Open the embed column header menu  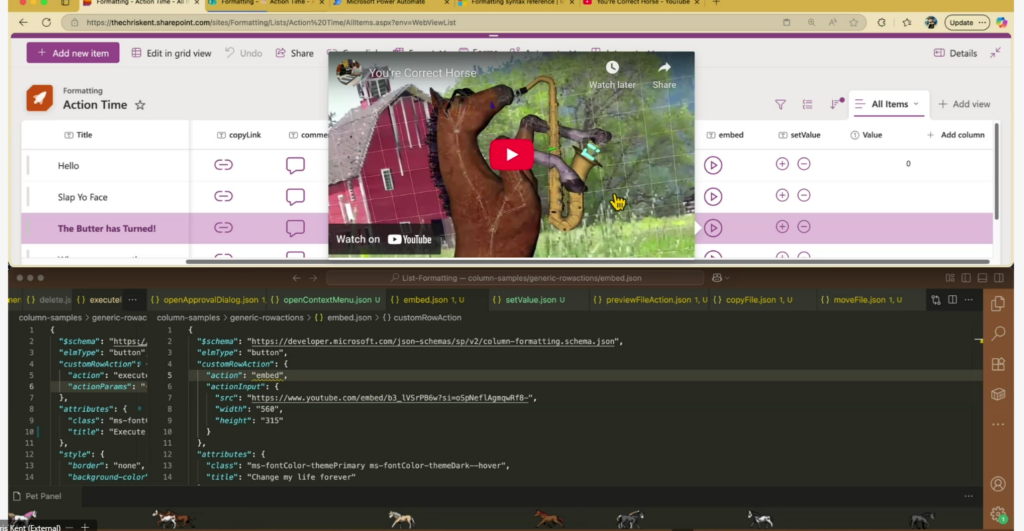(725, 135)
